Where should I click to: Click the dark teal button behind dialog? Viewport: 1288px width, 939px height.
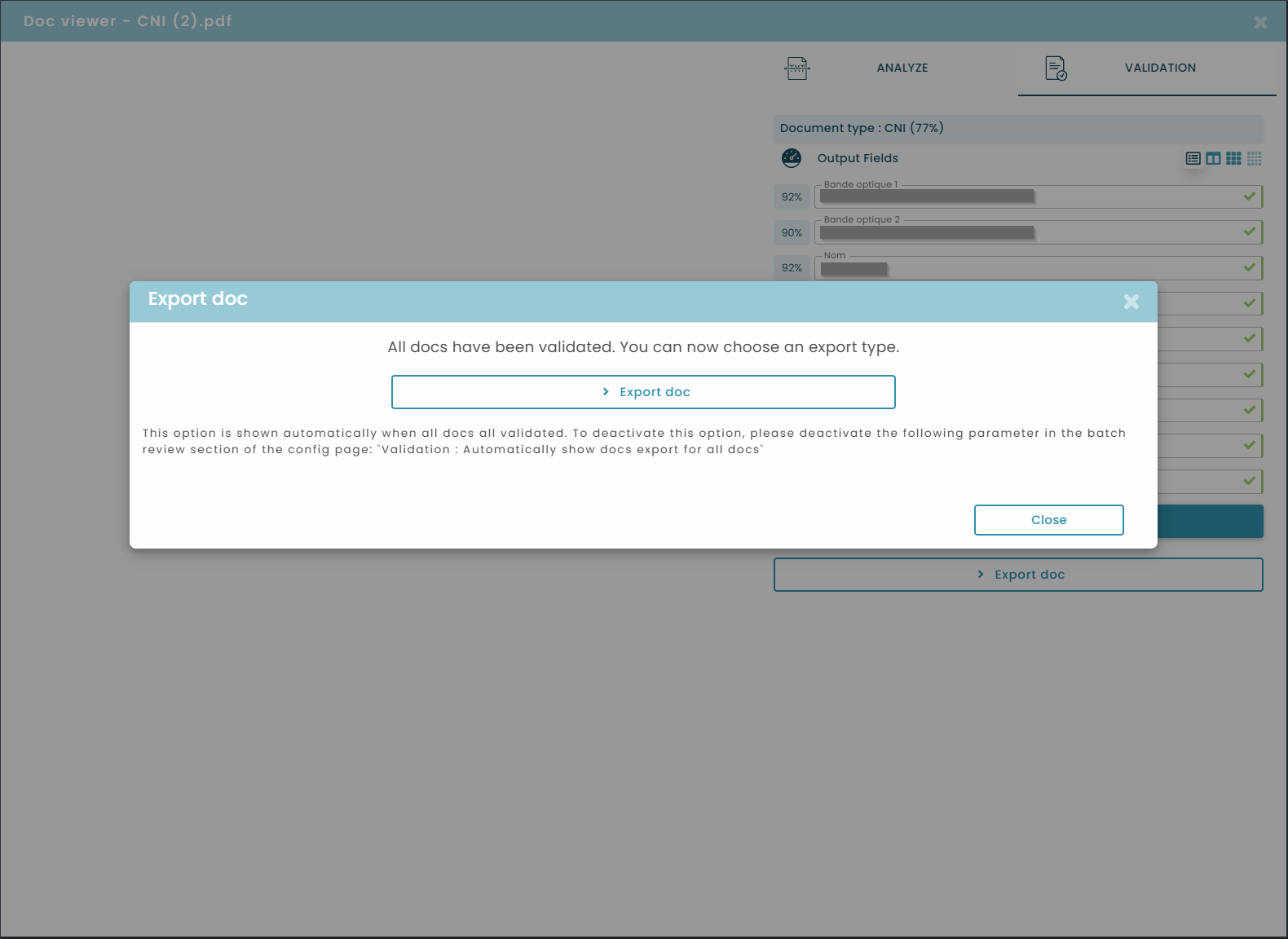point(1211,522)
